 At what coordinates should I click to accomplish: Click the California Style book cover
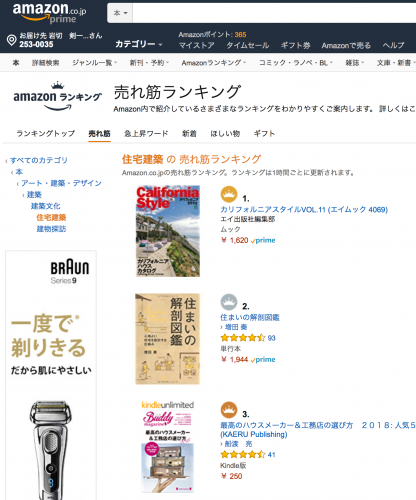point(168,231)
